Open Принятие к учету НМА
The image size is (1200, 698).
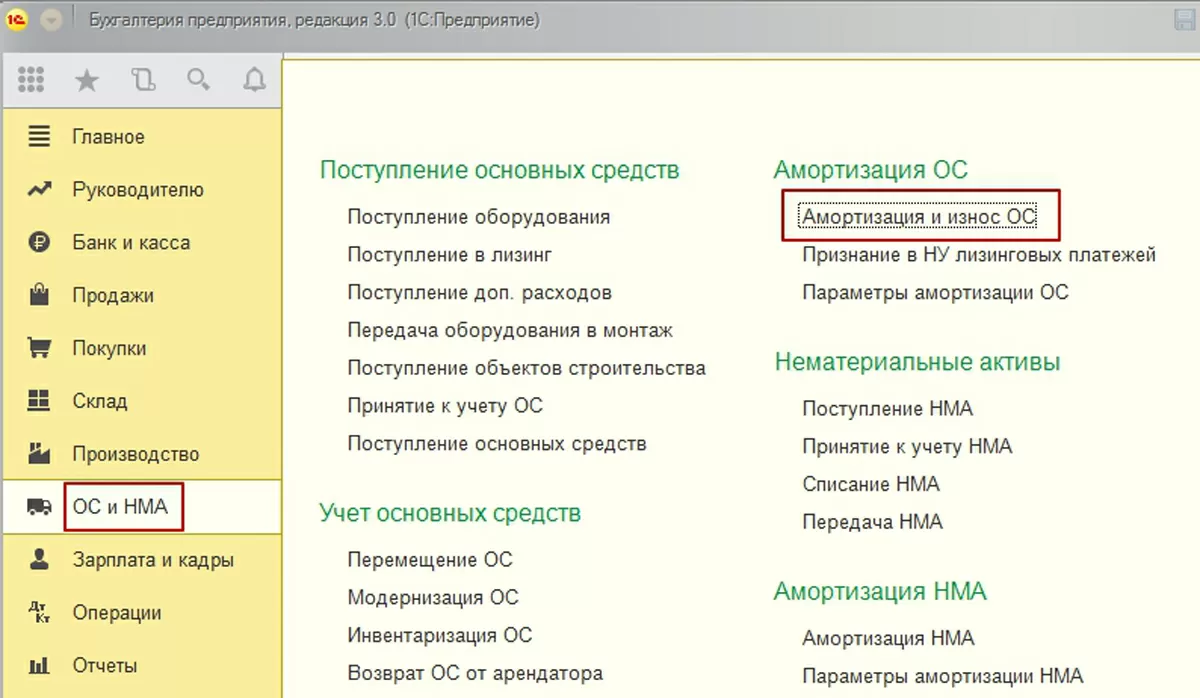[907, 447]
